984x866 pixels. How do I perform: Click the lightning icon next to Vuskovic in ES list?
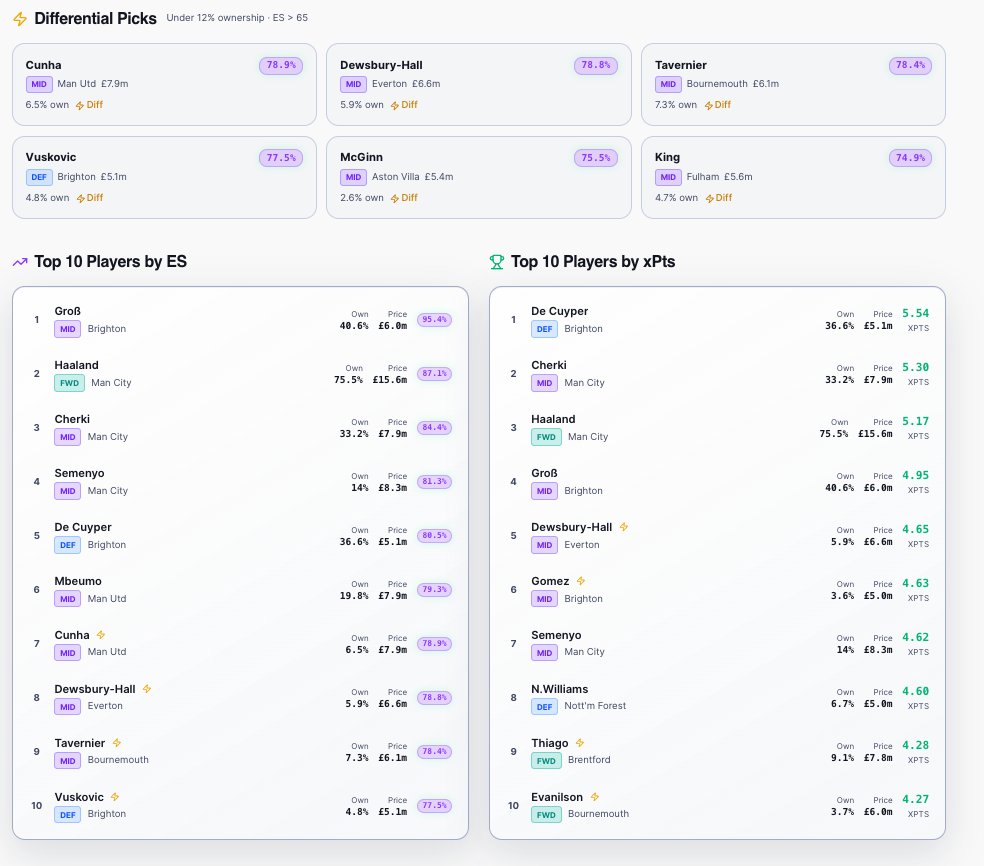[x=115, y=797]
